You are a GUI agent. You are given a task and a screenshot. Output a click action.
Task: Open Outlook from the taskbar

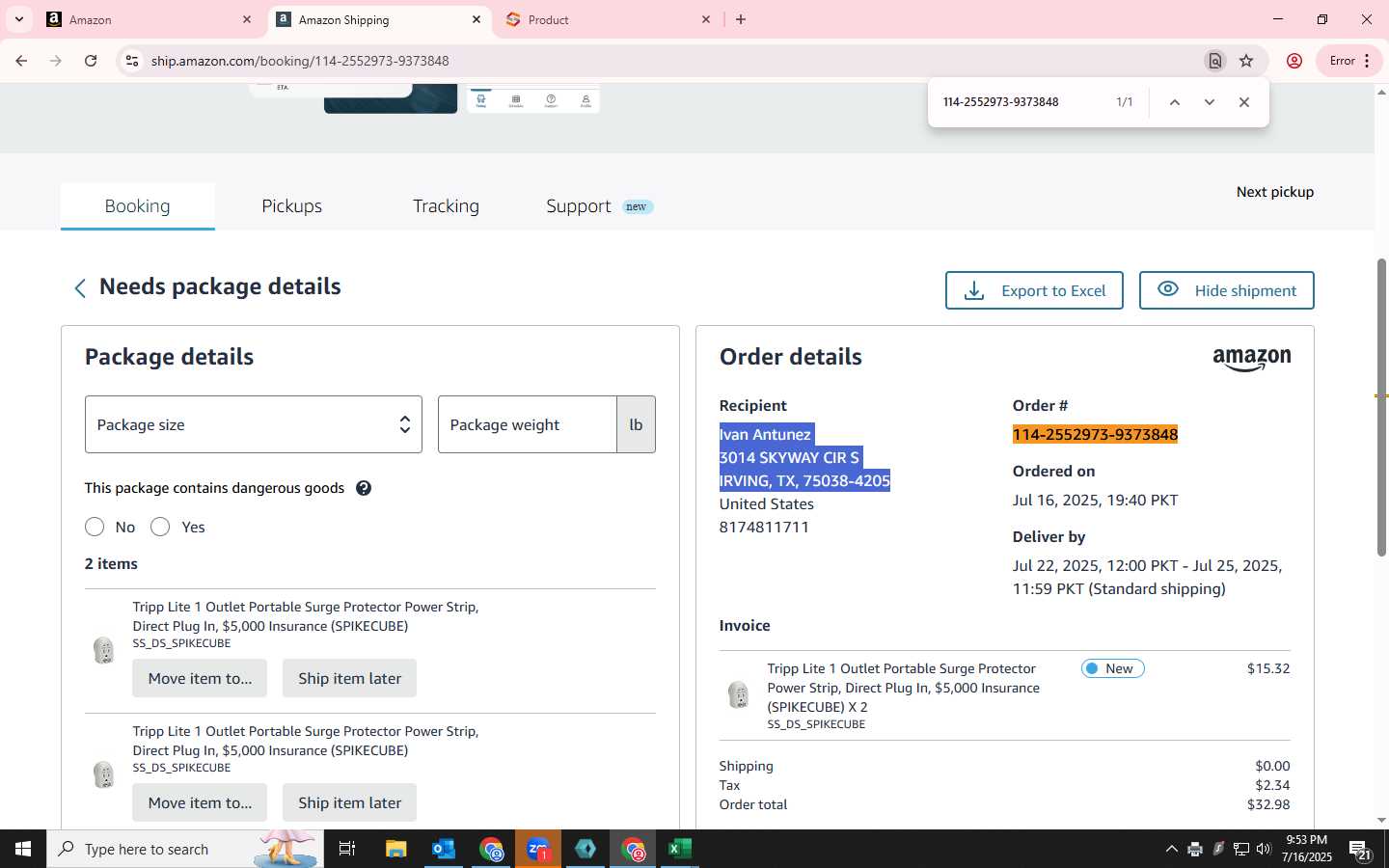(x=443, y=849)
